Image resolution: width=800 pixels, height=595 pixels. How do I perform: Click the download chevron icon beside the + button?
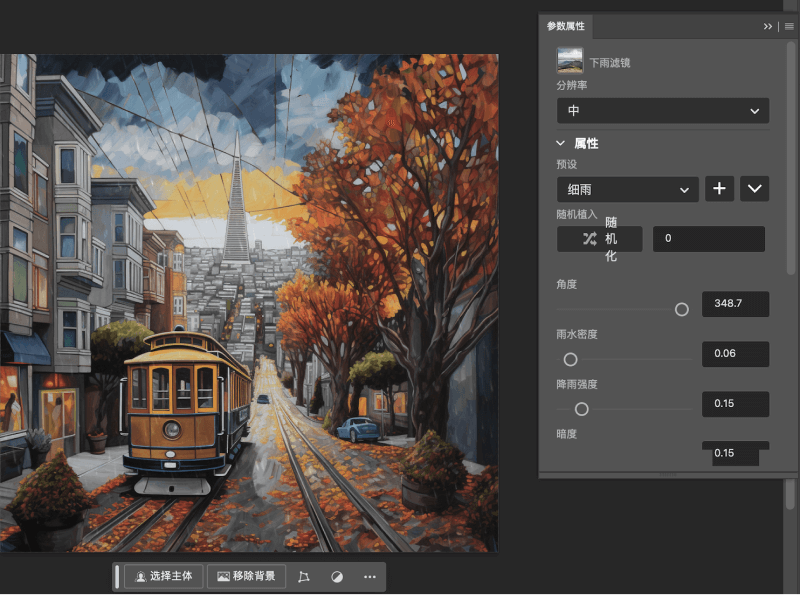coord(754,188)
